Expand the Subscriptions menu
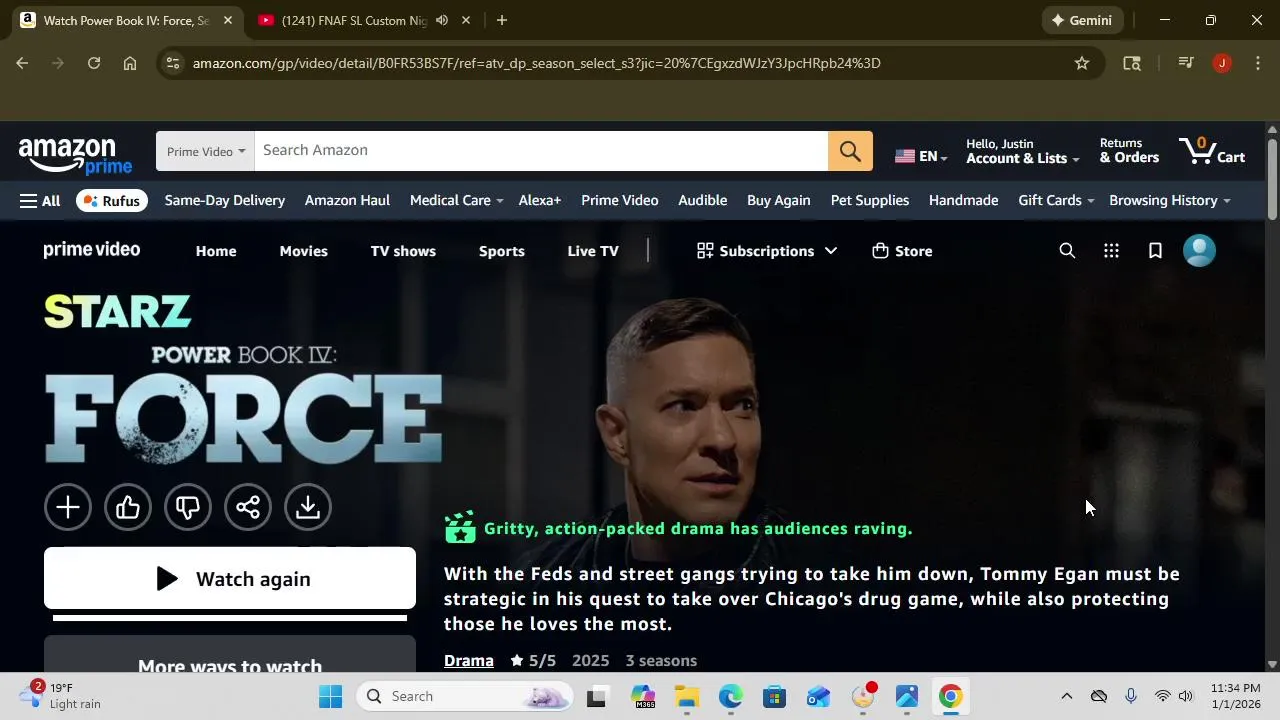 click(x=767, y=251)
